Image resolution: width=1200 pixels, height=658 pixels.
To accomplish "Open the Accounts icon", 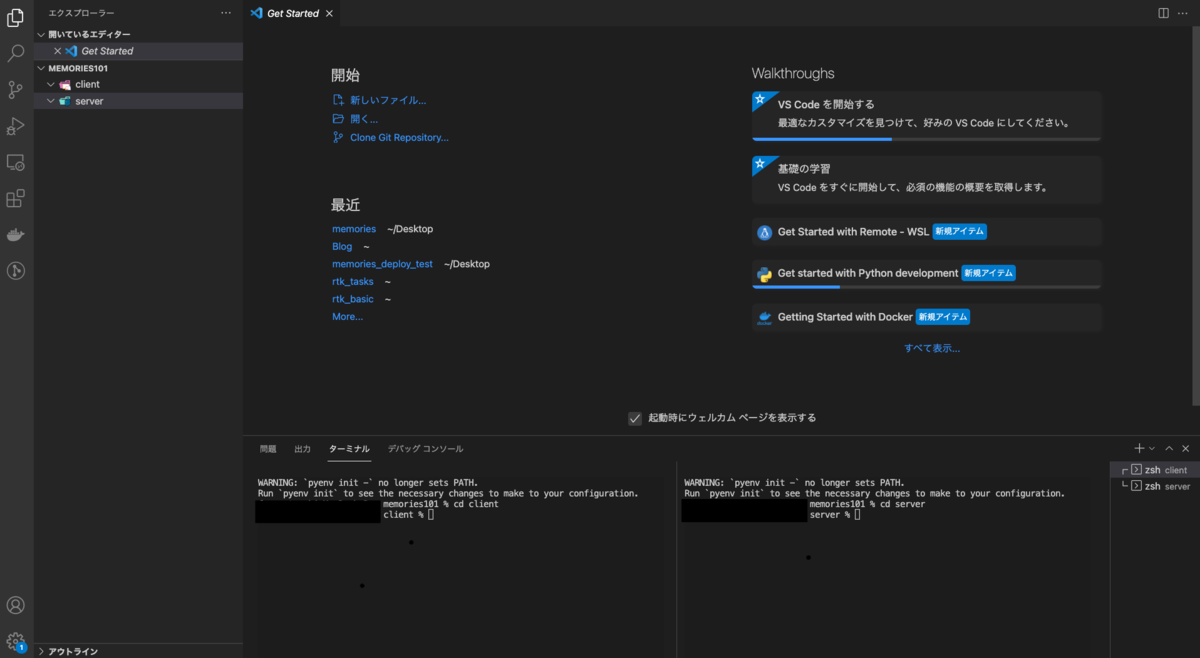I will point(16,605).
